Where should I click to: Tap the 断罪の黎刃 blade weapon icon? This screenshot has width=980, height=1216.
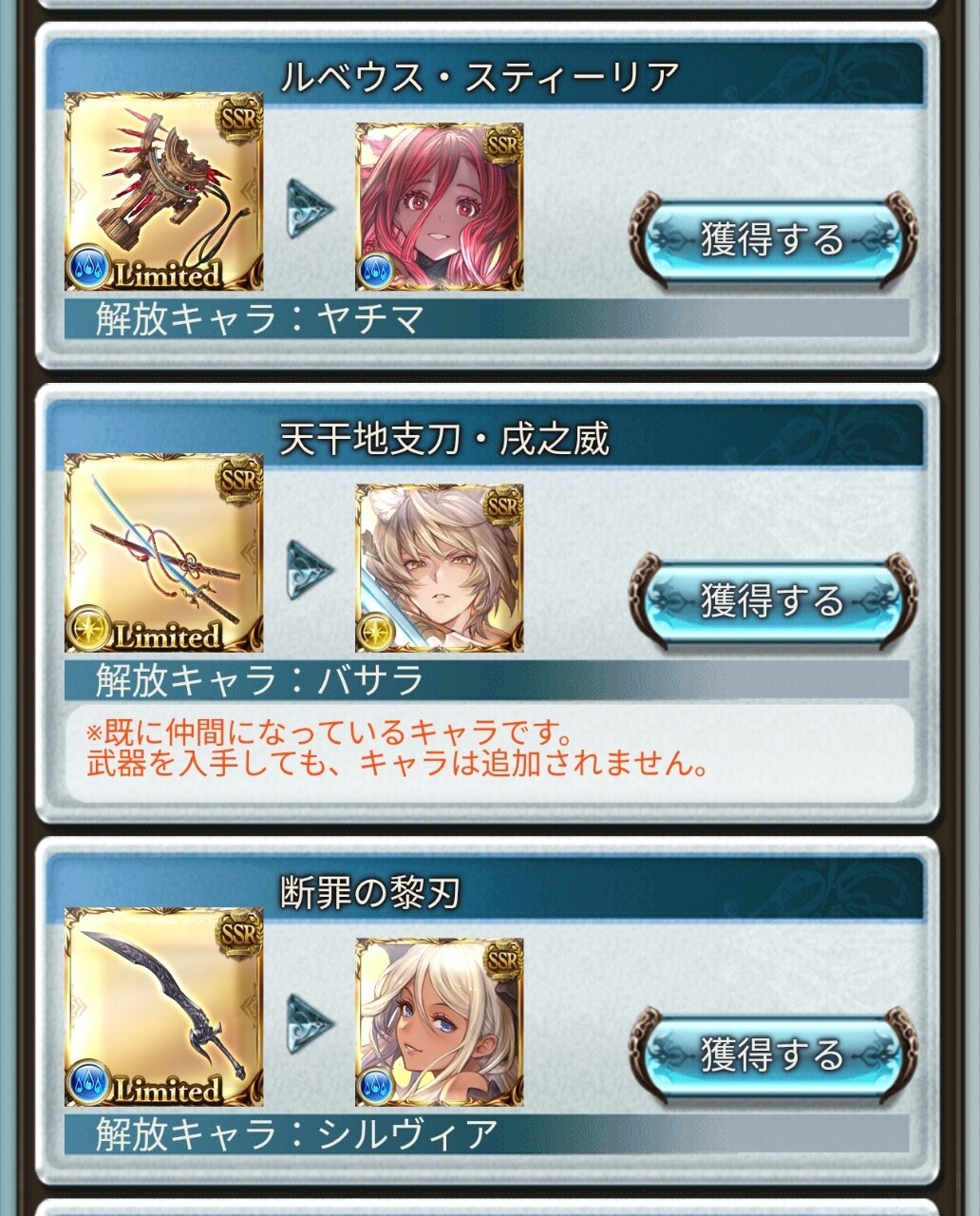click(164, 1007)
